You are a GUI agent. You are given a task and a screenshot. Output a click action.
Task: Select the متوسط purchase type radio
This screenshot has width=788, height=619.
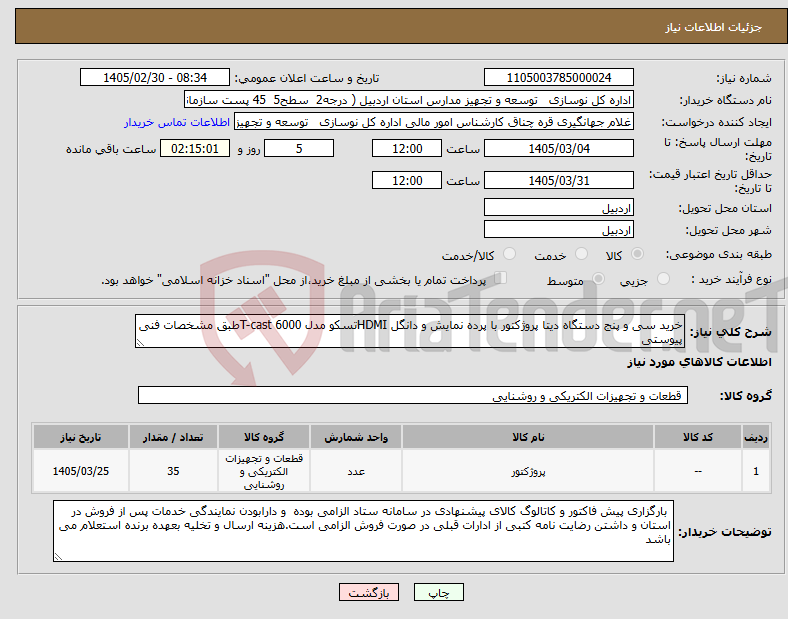[x=598, y=278]
